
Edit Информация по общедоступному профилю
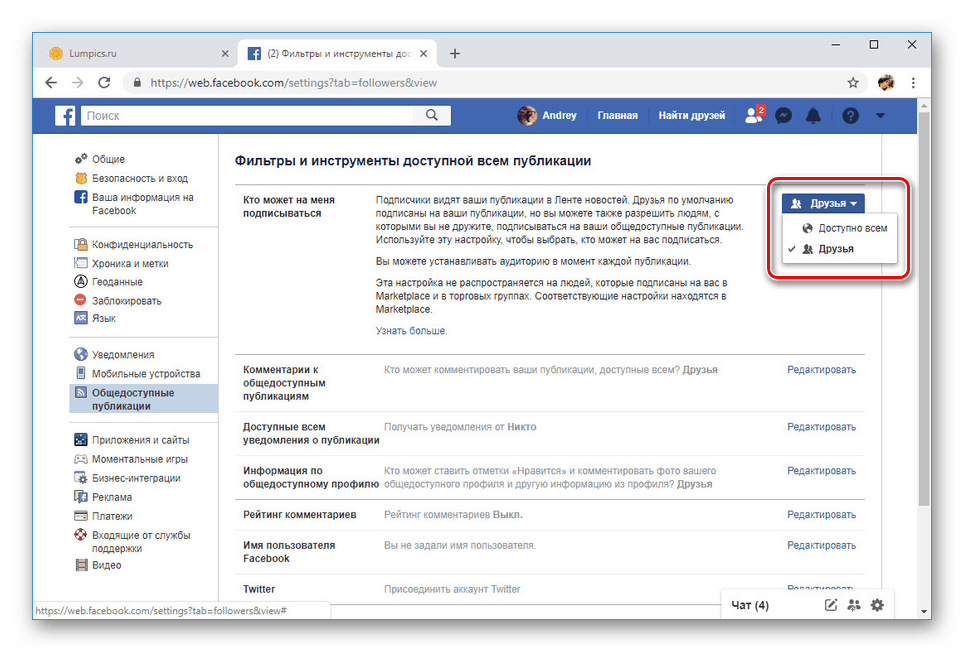pos(821,471)
